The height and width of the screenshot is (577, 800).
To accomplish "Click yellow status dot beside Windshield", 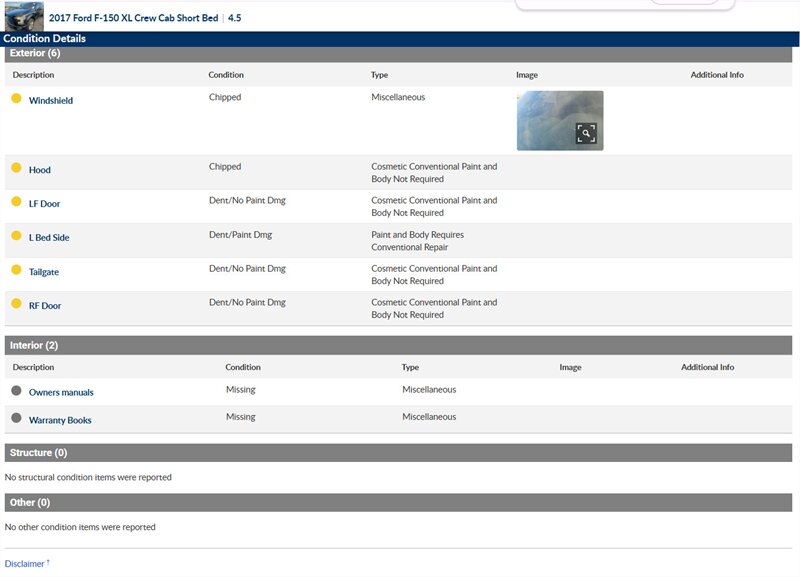I will tap(16, 98).
